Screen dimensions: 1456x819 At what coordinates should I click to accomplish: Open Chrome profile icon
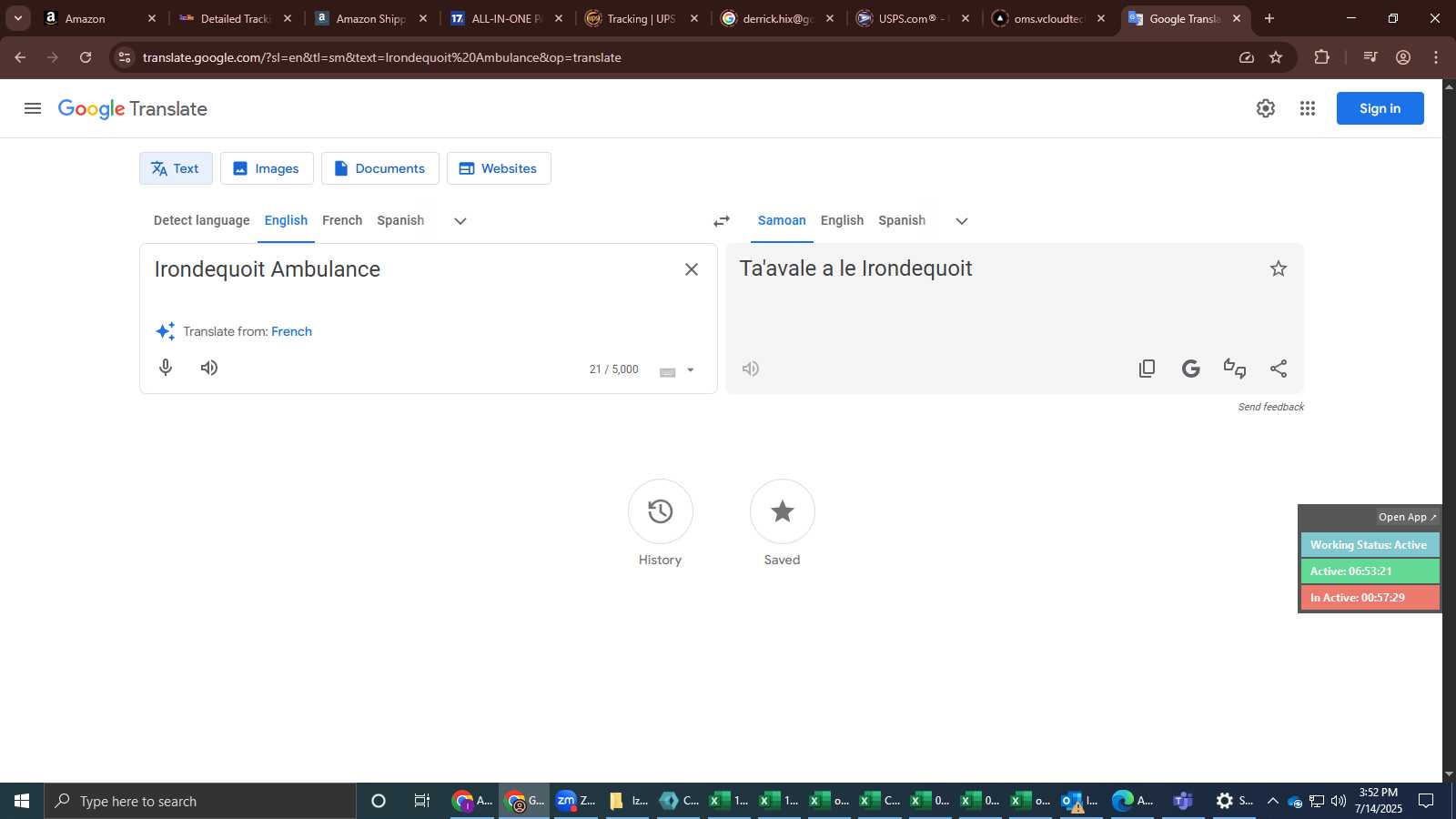click(1403, 57)
